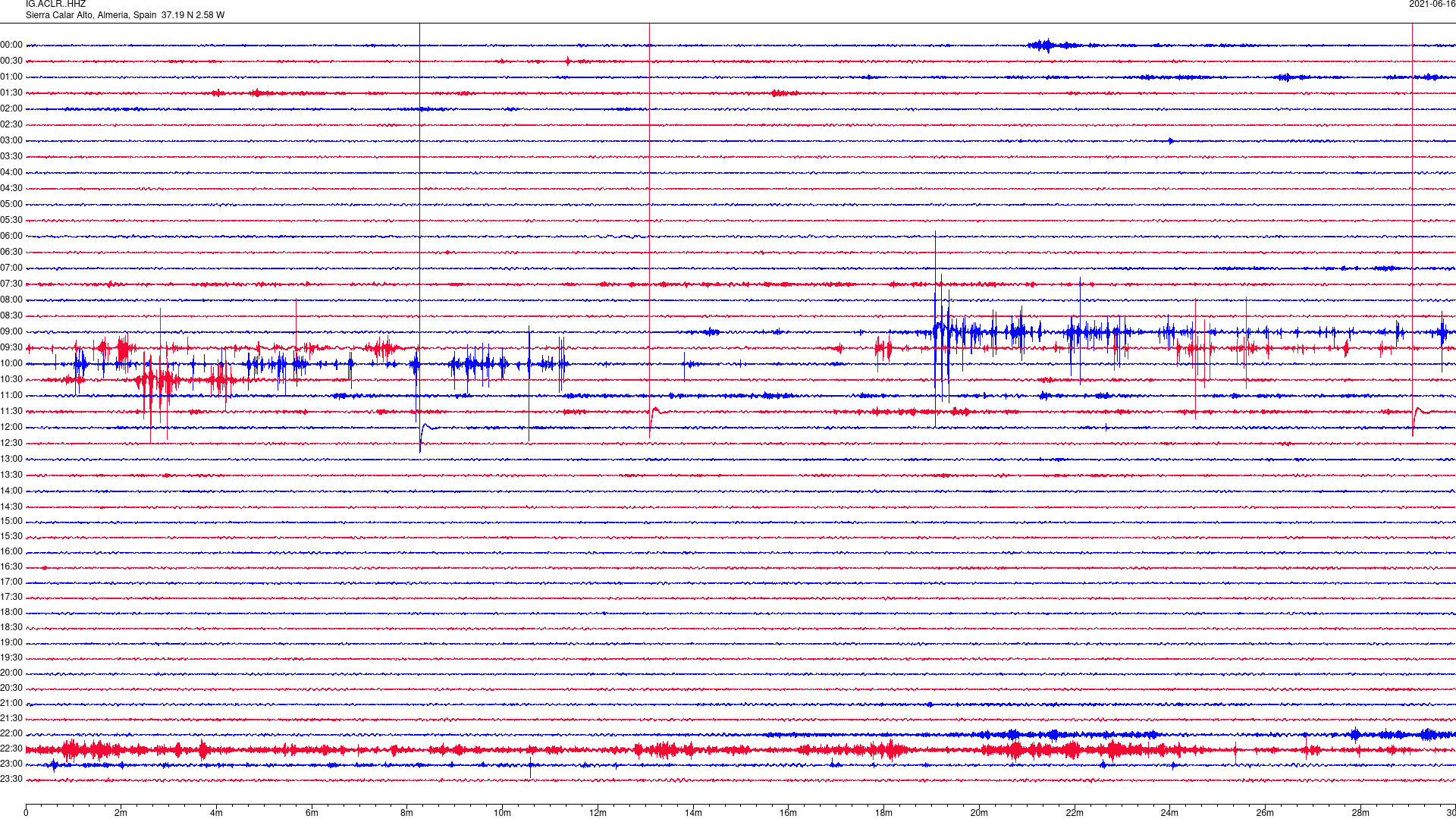Select the 13:30 trace row label
Viewport: 1456px width, 819px height.
click(11, 475)
